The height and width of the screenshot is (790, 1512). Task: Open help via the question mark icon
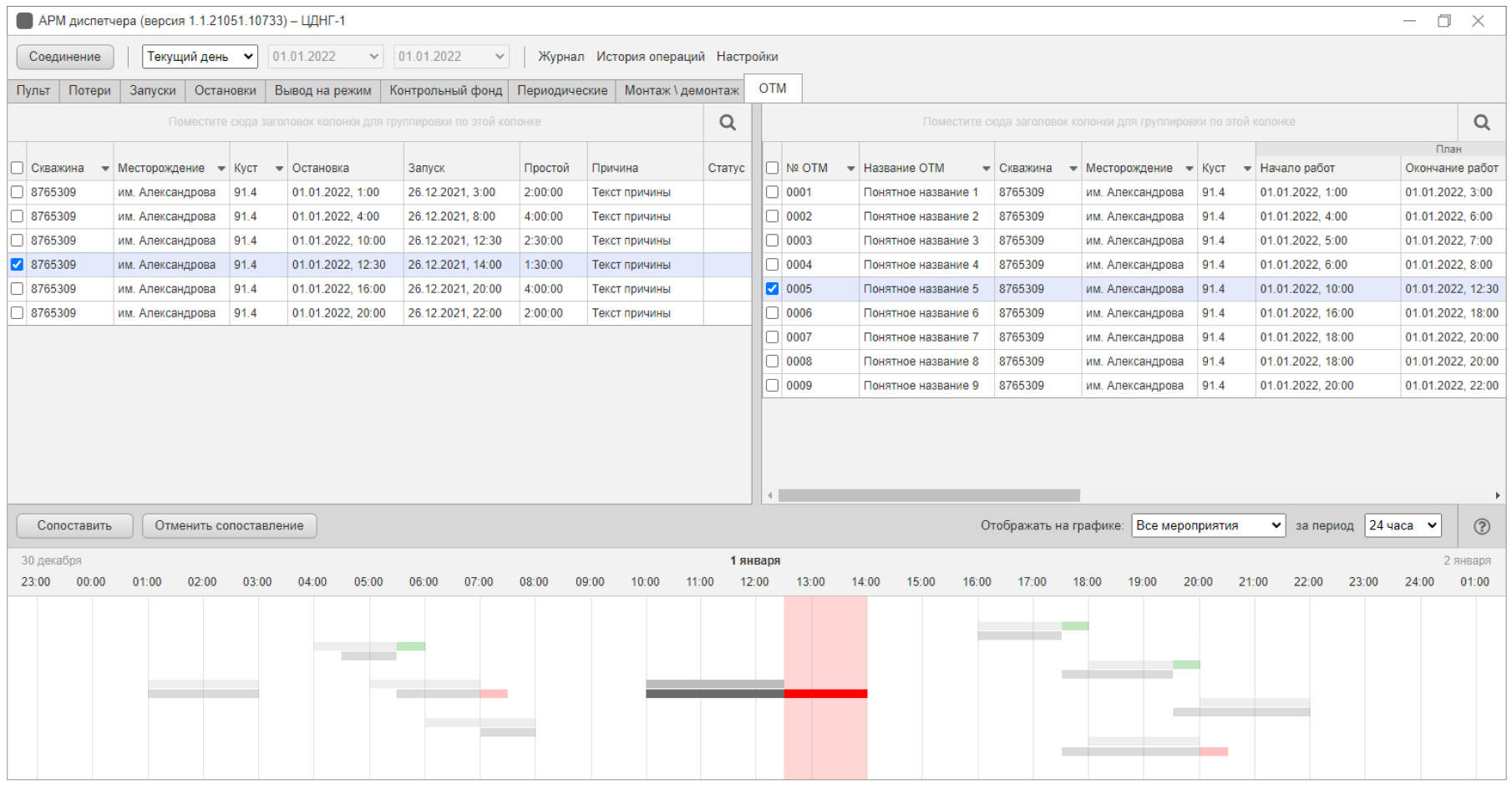[x=1481, y=526]
